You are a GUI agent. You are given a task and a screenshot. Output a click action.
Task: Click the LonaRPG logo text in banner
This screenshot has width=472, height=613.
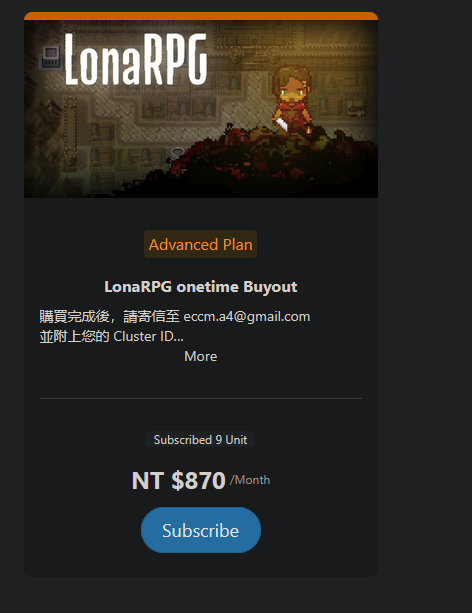pos(136,59)
